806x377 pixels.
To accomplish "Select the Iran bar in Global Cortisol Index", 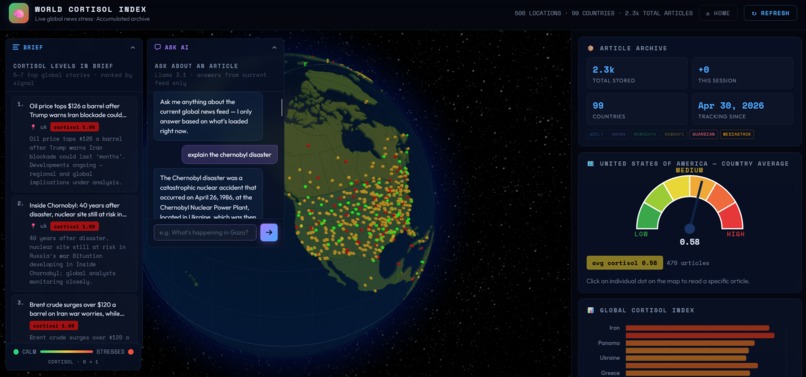I will (697, 328).
